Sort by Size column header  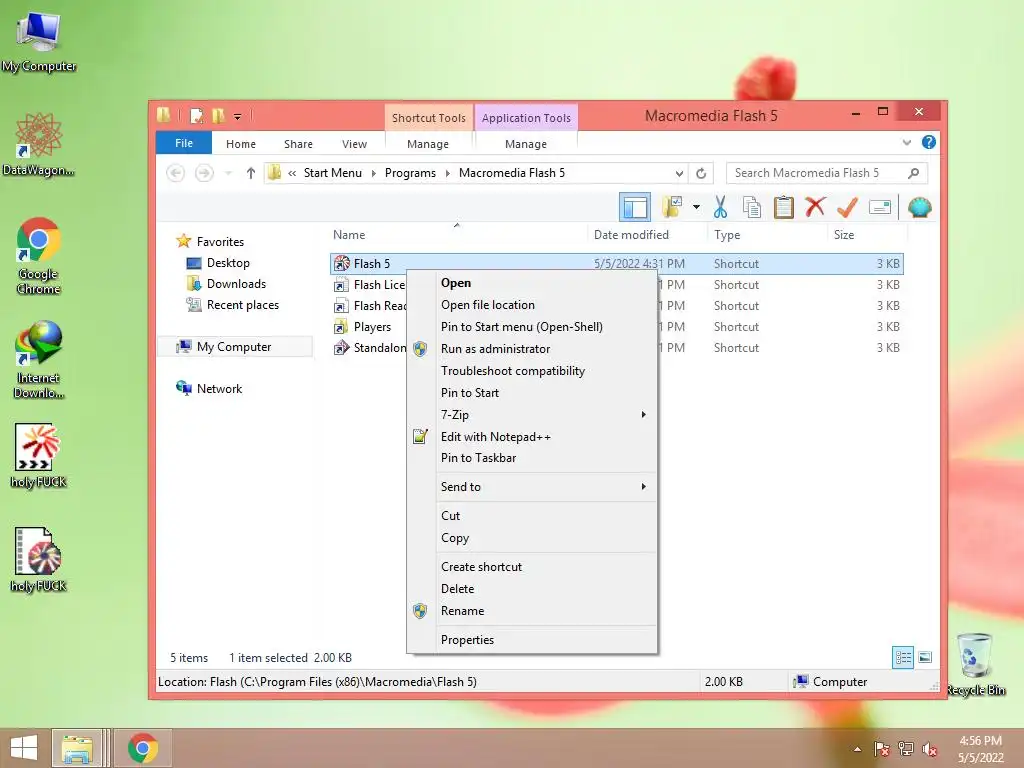pyautogui.click(x=844, y=235)
